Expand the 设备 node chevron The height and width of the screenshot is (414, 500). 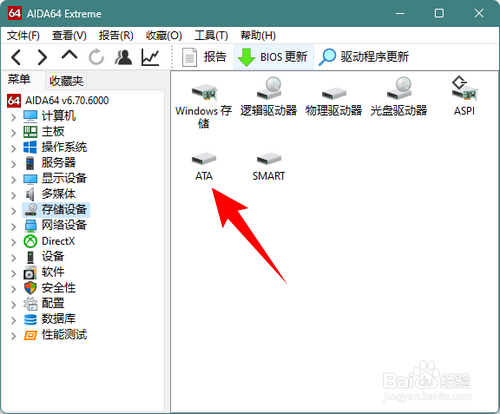(x=13, y=258)
